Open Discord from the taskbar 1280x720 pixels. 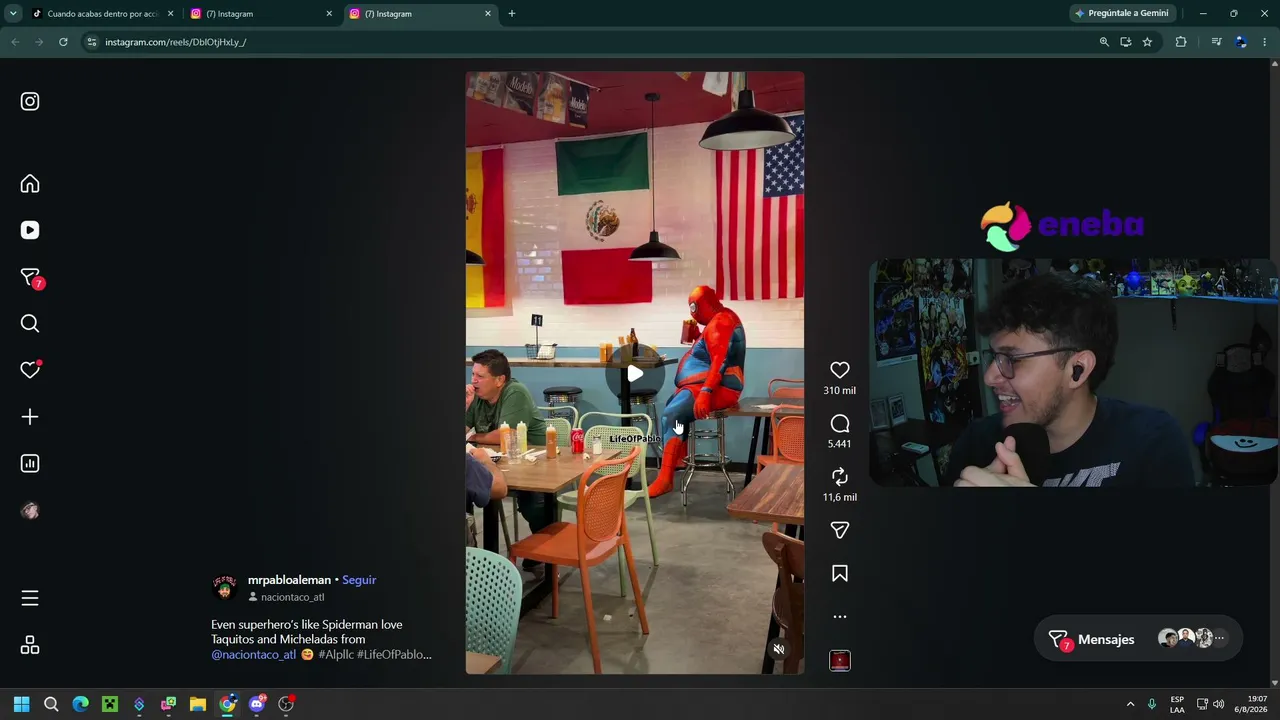(x=257, y=704)
